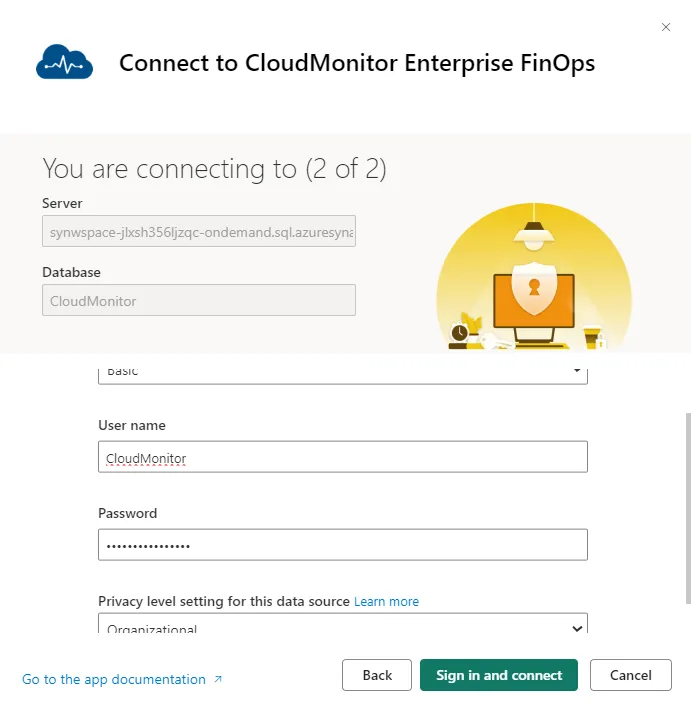Image resolution: width=691 pixels, height=712 pixels.
Task: Click the 'You are connecting to (2 of 2)' heading
Action: pos(214,168)
